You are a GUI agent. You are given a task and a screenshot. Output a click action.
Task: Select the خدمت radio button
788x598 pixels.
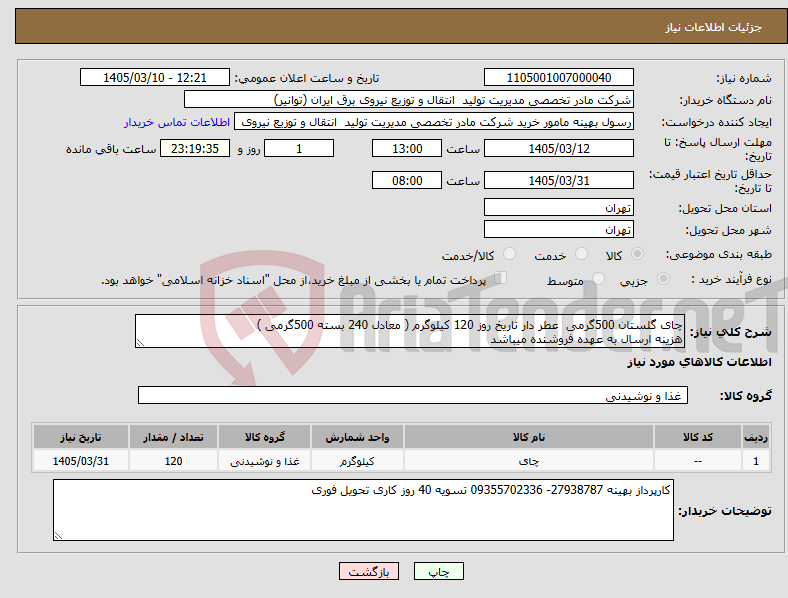pyautogui.click(x=581, y=254)
